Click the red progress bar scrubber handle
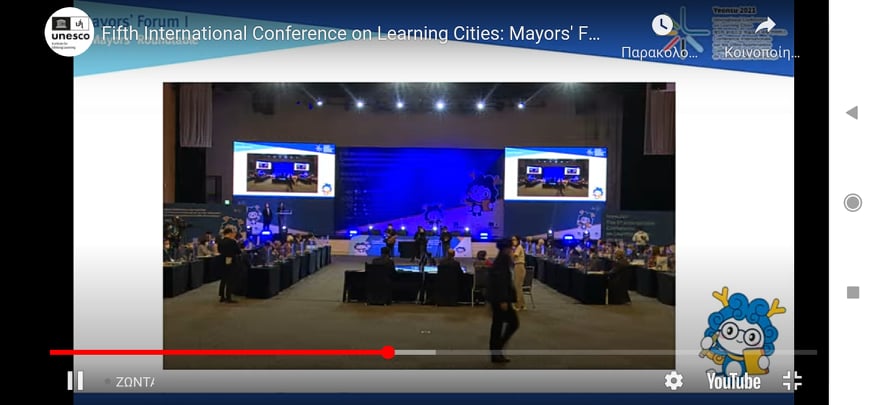878x405 pixels. (x=388, y=352)
